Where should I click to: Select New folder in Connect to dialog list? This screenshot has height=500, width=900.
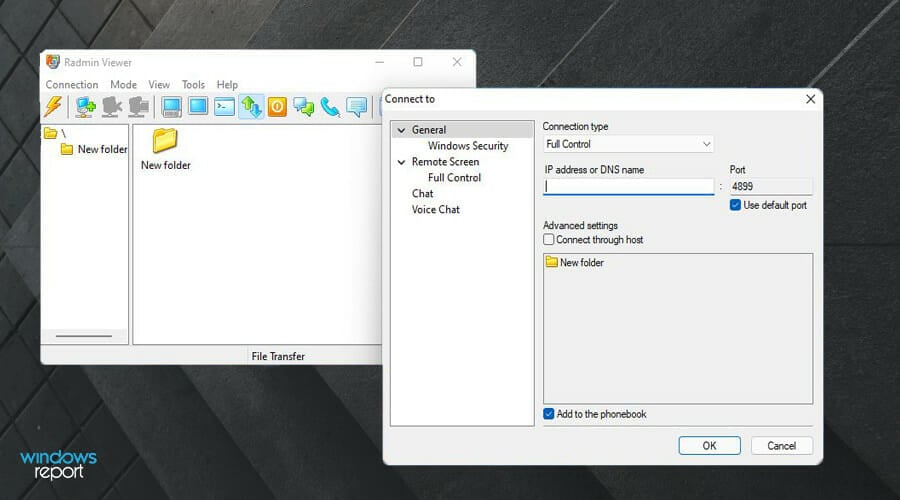coord(575,262)
